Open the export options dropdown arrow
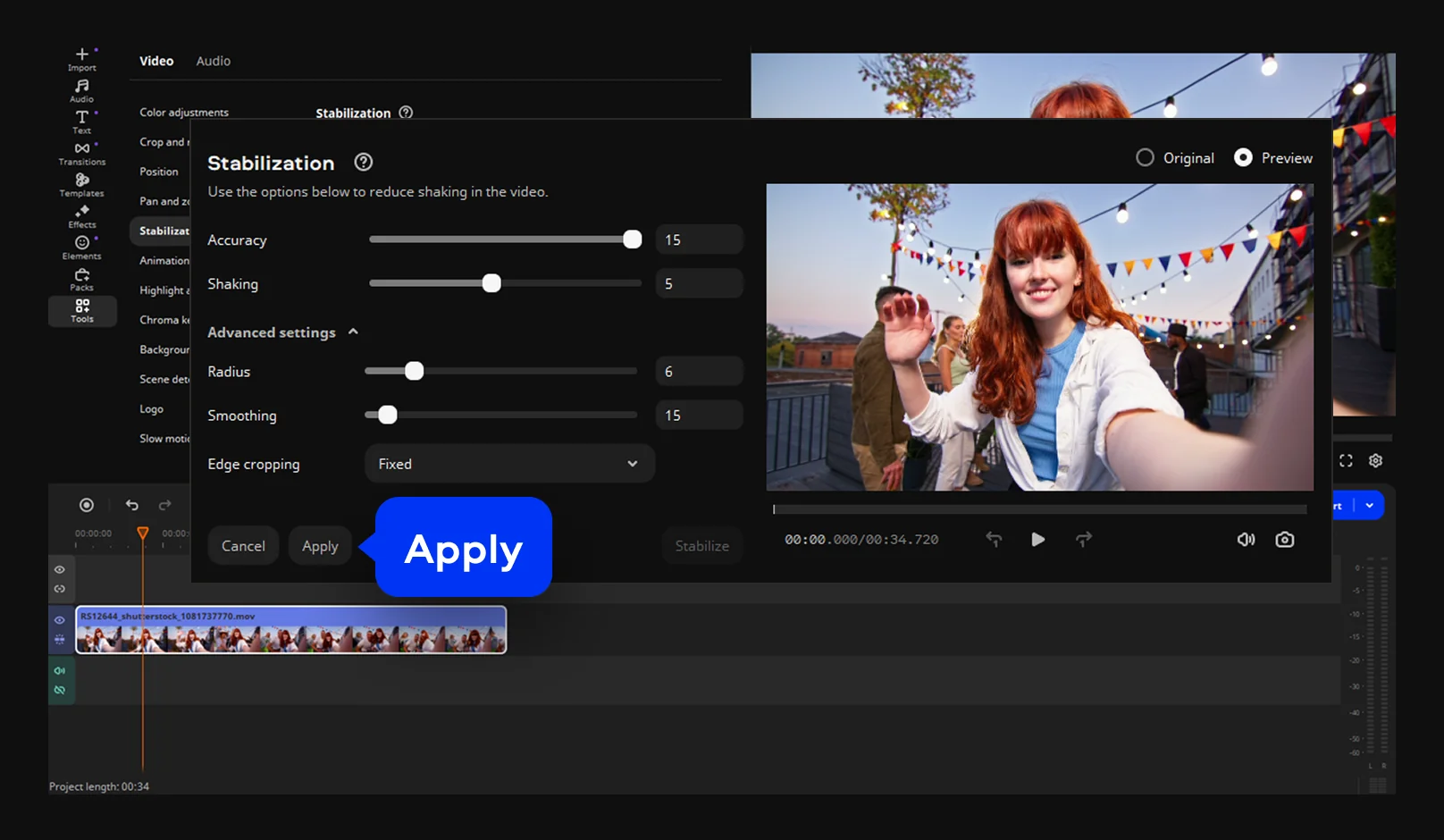 [1370, 505]
